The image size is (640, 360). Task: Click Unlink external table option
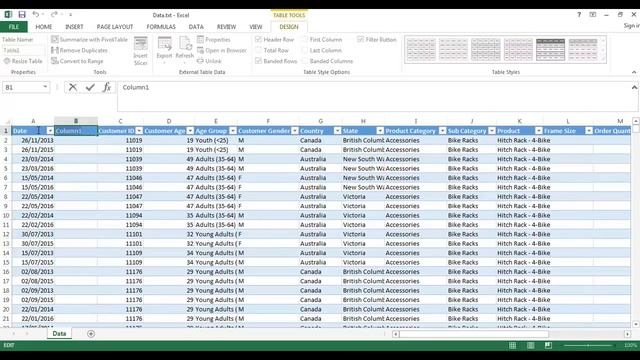click(x=209, y=61)
